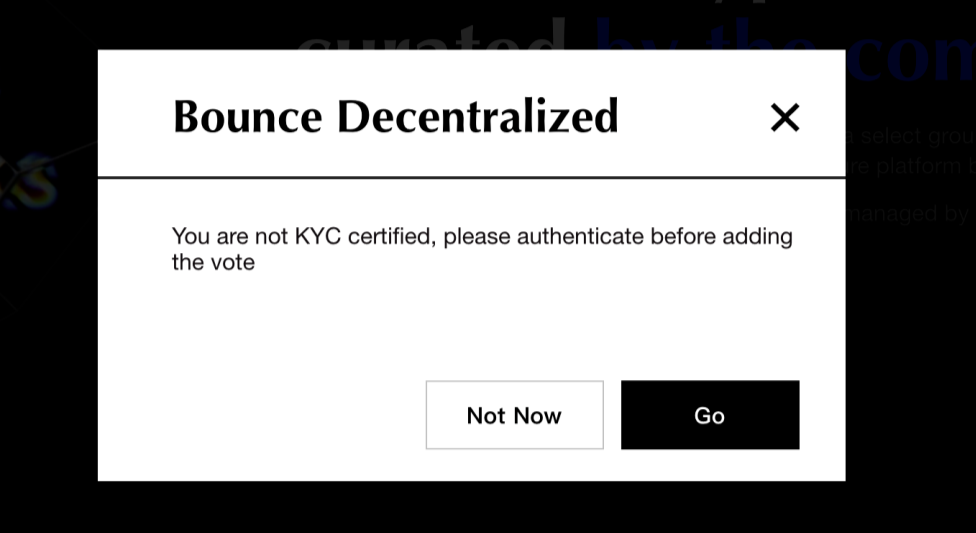This screenshot has width=976, height=533.
Task: Click blank white area below the message
Action: point(471,324)
